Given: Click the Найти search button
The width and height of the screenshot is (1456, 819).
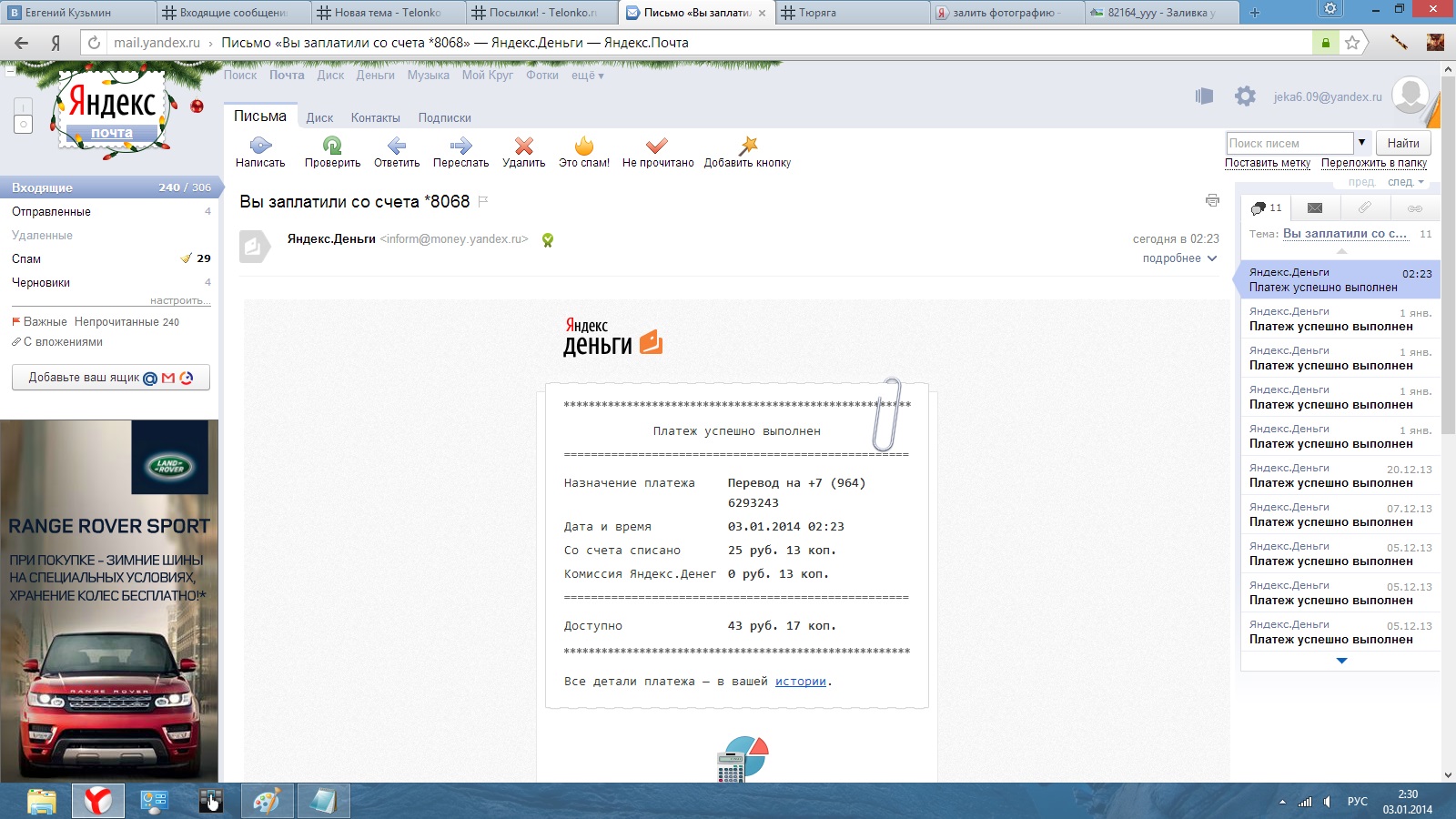Looking at the screenshot, I should [x=1403, y=143].
